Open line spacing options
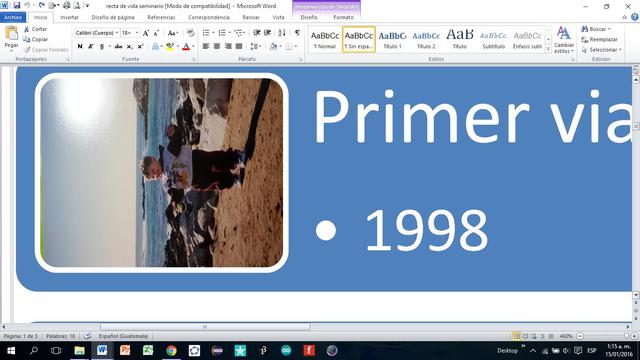Image resolution: width=640 pixels, height=360 pixels. coord(255,47)
